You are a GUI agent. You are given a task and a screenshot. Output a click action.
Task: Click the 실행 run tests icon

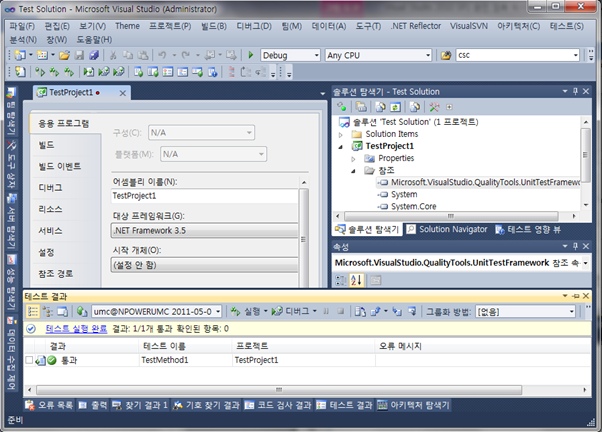(235, 311)
